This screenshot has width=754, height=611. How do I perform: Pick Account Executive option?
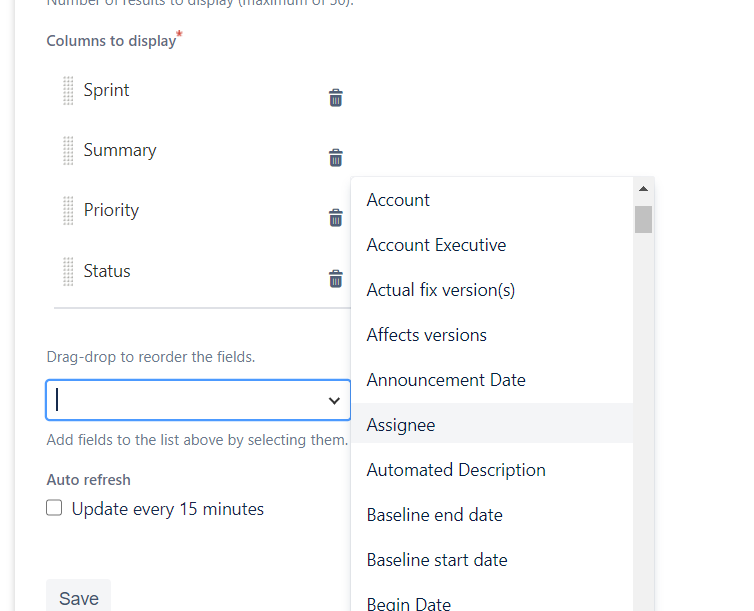tap(436, 245)
